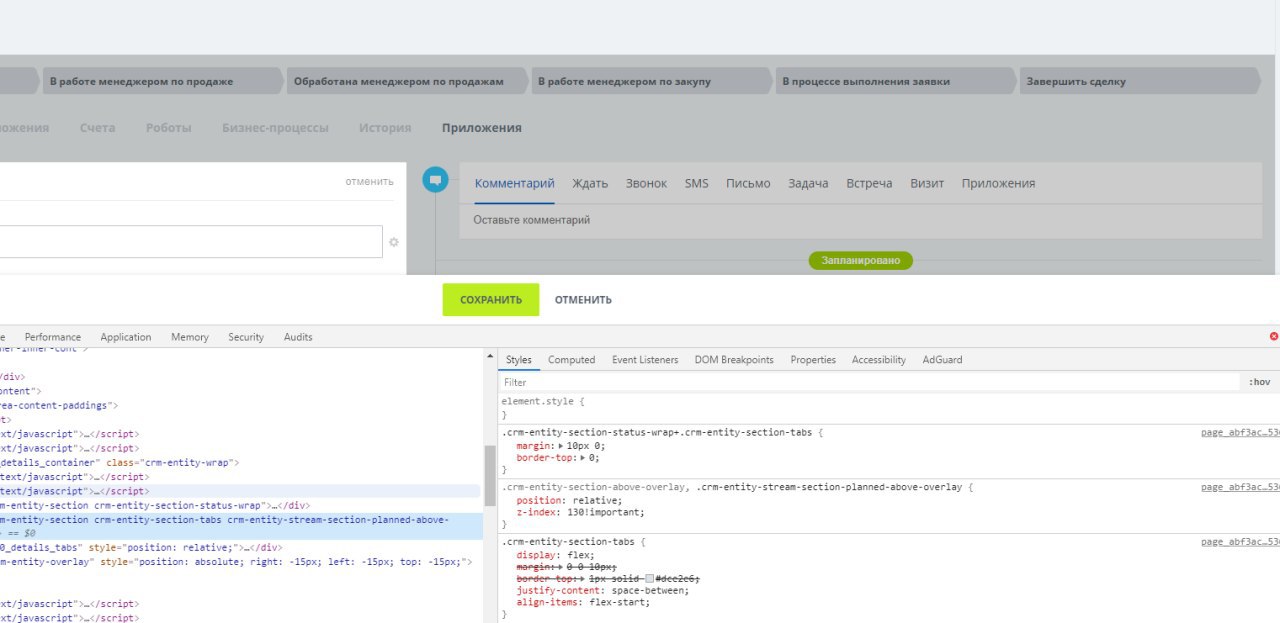This screenshot has width=1280, height=623.
Task: Select stage В работе менеджером по продаже
Action: [x=162, y=81]
